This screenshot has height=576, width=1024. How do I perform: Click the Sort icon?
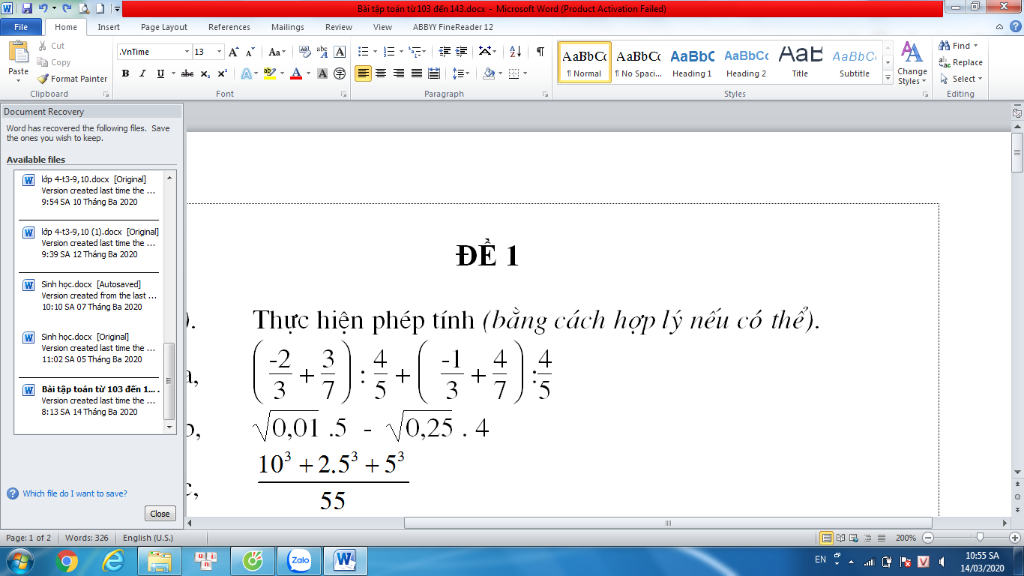click(515, 52)
